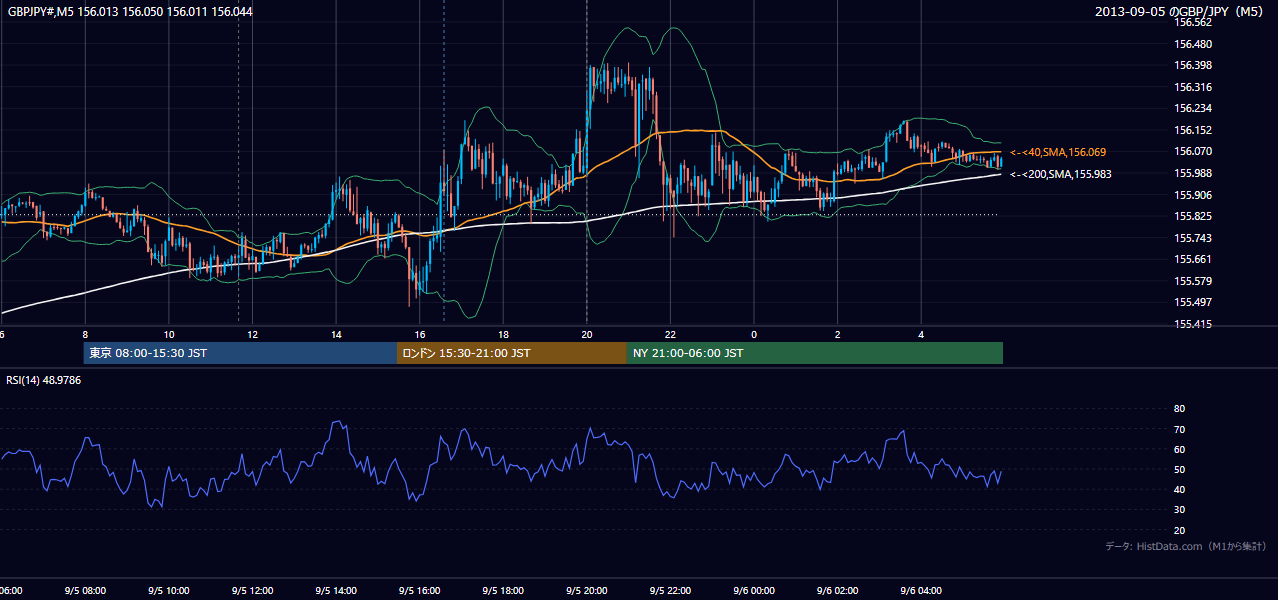Click the RSI(14) 48.9786 indicator label
This screenshot has width=1278, height=600.
pyautogui.click(x=44, y=380)
